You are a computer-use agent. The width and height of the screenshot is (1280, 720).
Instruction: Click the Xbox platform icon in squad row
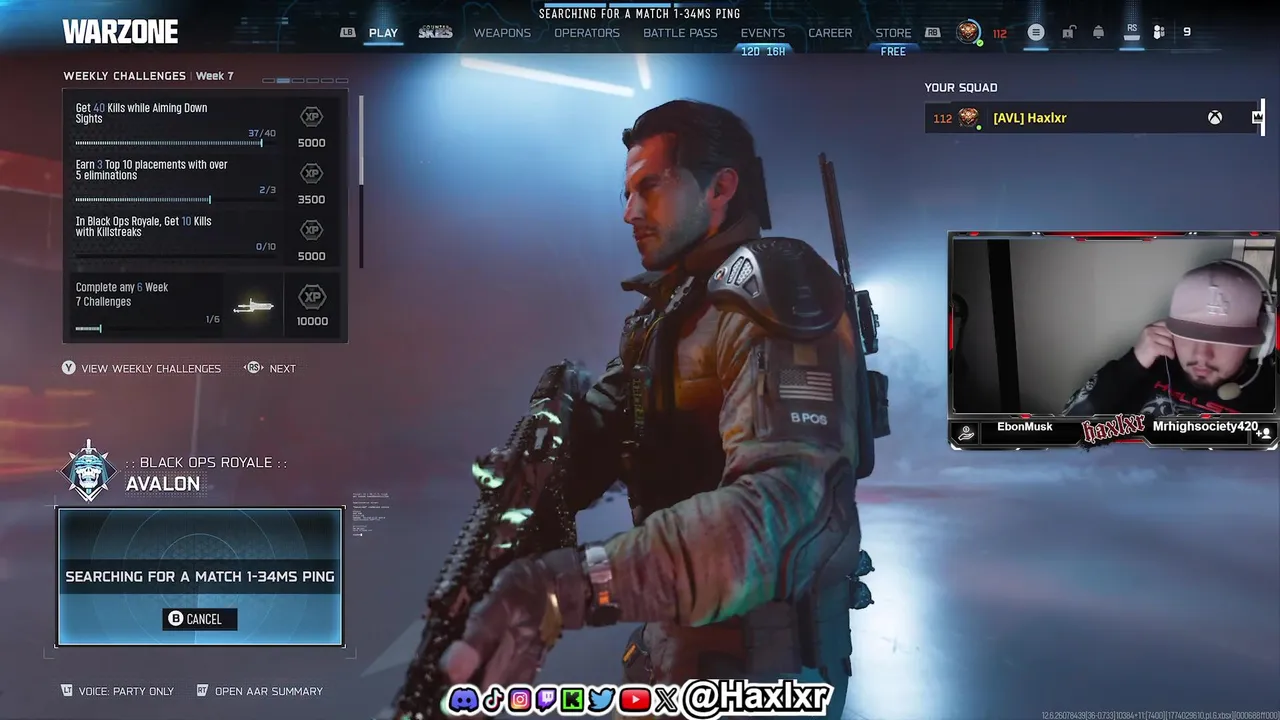[1214, 118]
